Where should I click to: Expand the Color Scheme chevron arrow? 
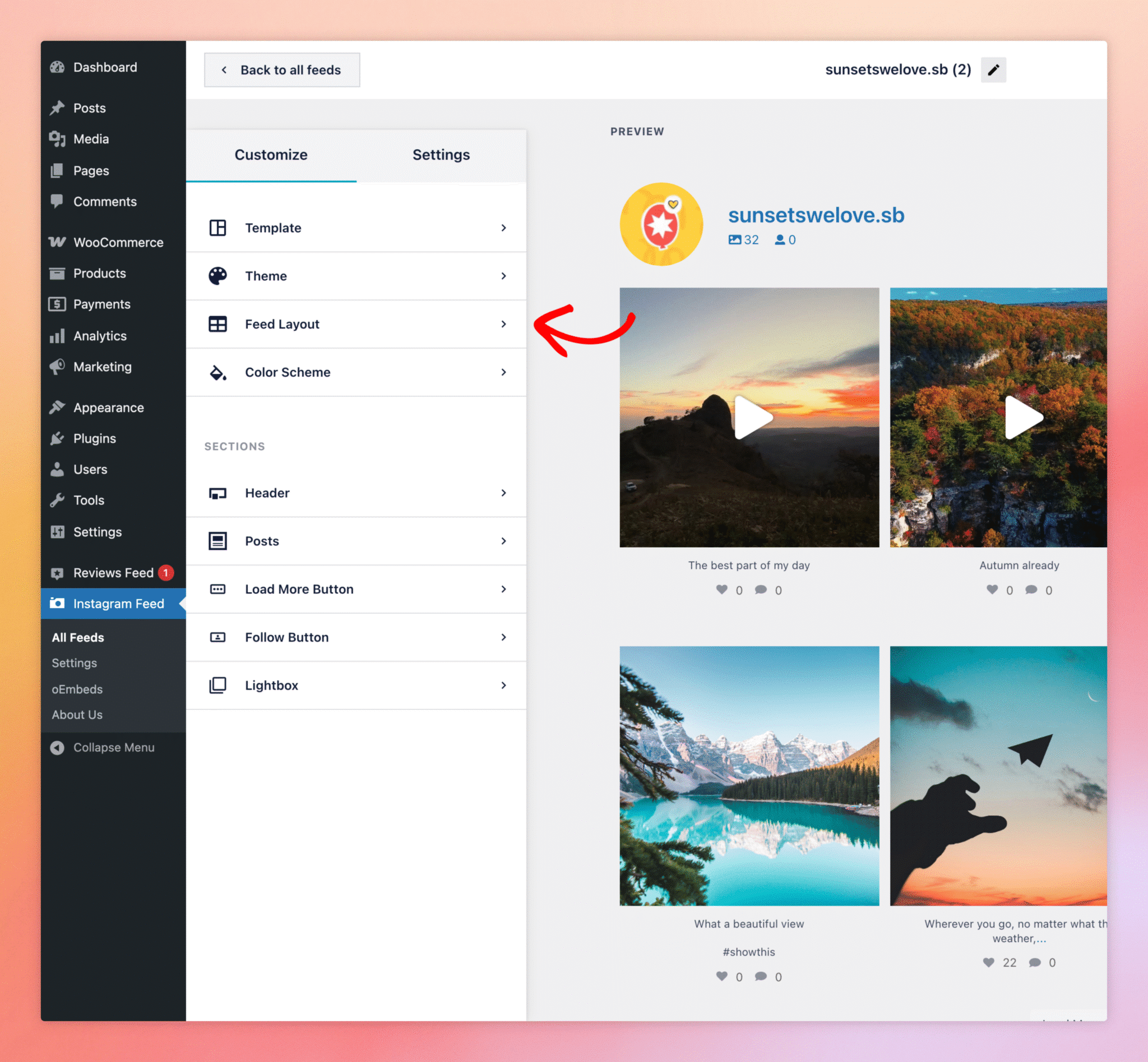(x=503, y=372)
